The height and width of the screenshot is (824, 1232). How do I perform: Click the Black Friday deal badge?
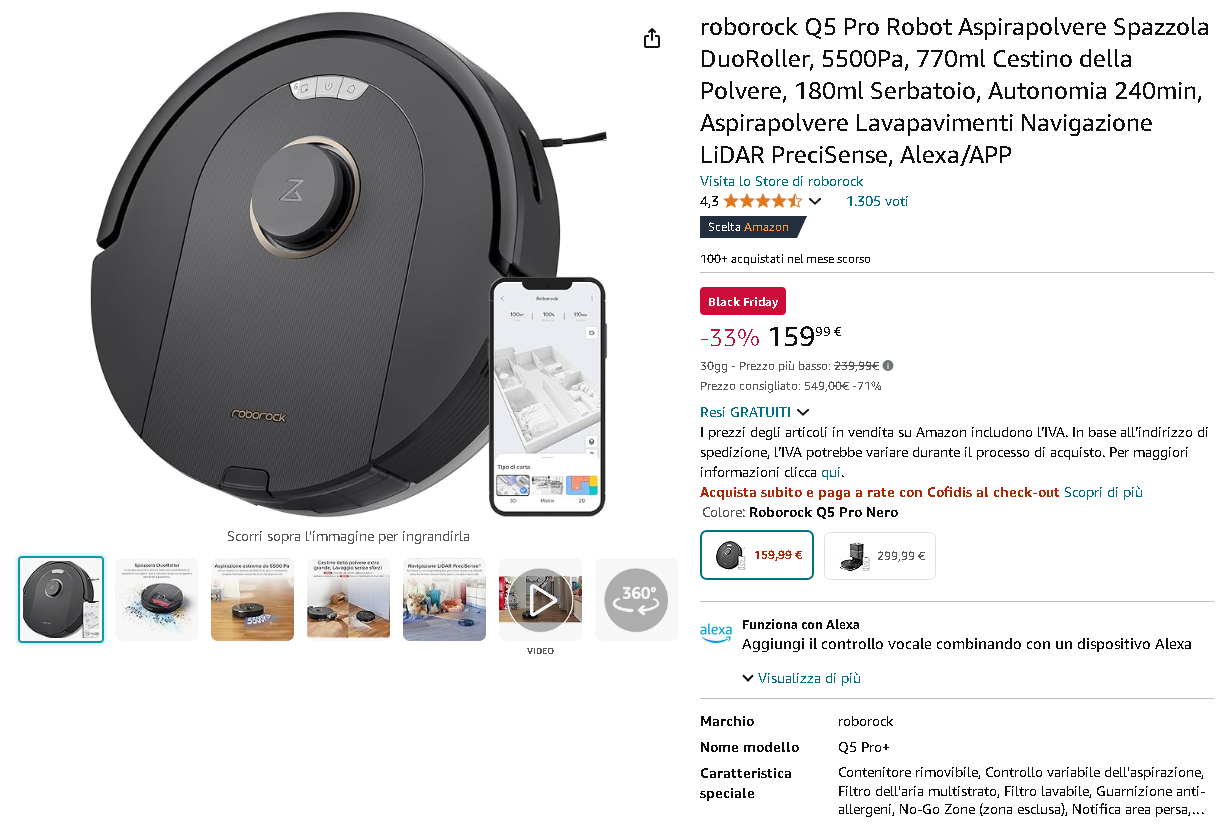[x=743, y=302]
